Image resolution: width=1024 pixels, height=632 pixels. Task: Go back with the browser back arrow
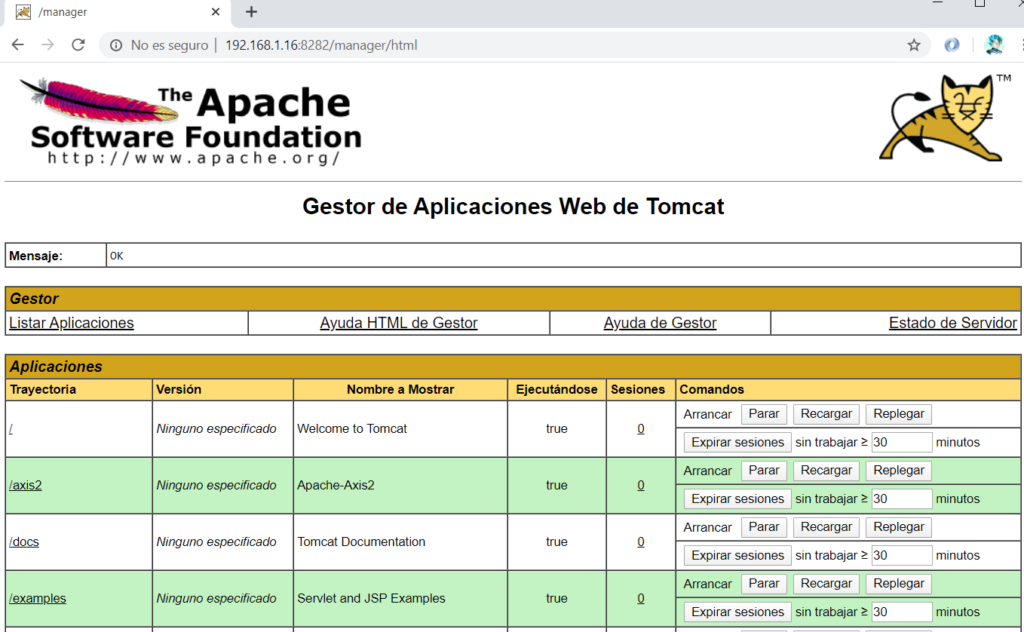[18, 45]
